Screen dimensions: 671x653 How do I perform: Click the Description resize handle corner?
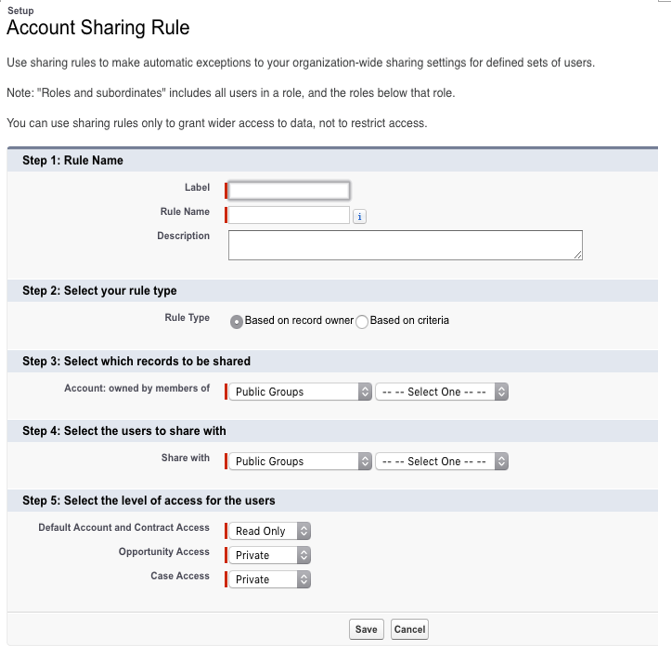point(578,255)
